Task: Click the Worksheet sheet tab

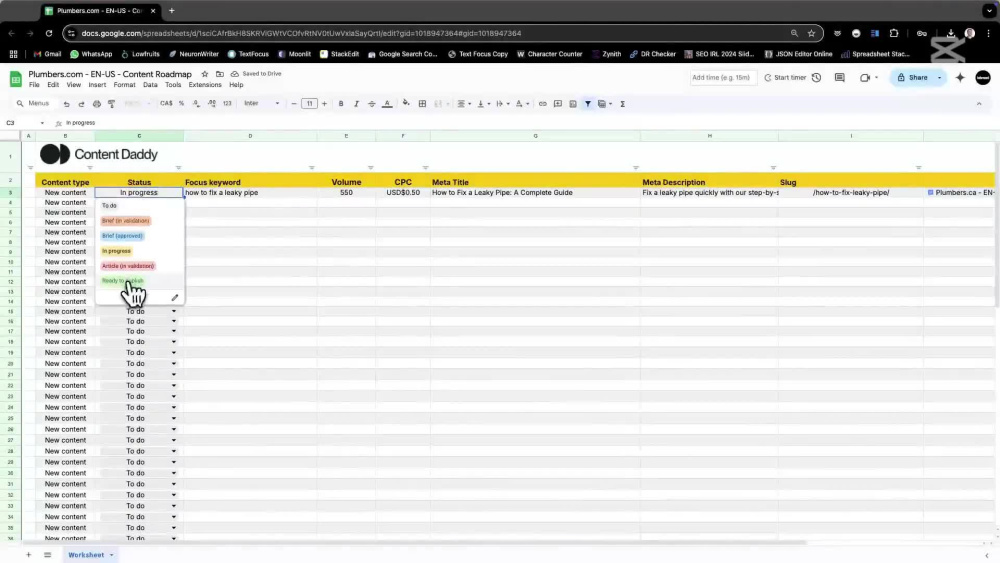Action: tap(86, 555)
